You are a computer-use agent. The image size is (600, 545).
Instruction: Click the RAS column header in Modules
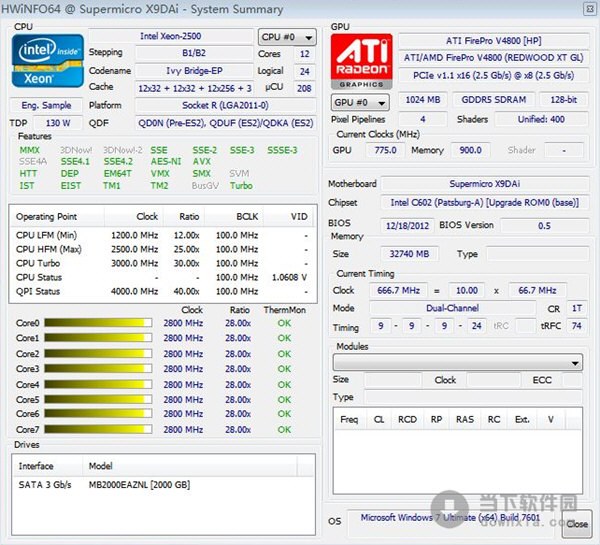point(465,419)
